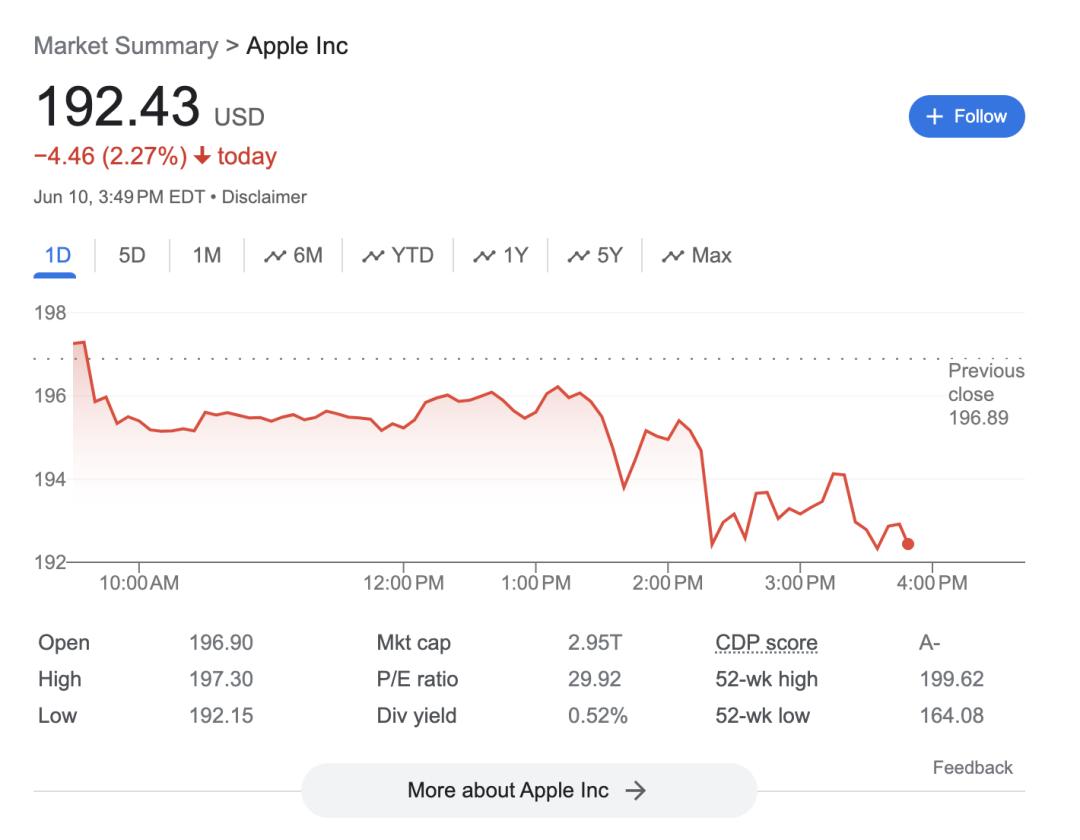Switch to the 5D chart tab
1080x840 pixels.
click(132, 255)
